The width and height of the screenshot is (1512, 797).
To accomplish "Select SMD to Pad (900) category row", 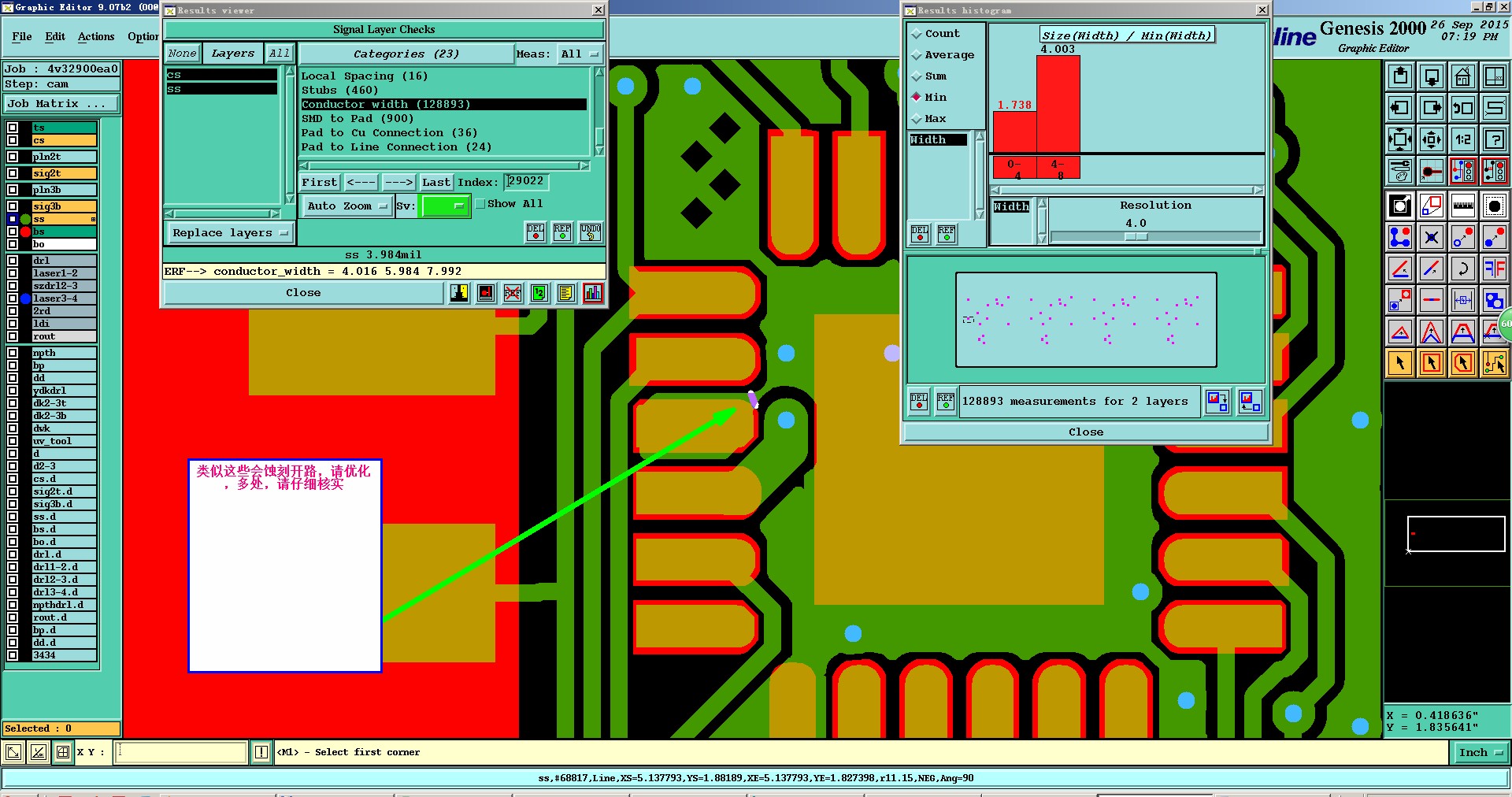I will pos(444,119).
